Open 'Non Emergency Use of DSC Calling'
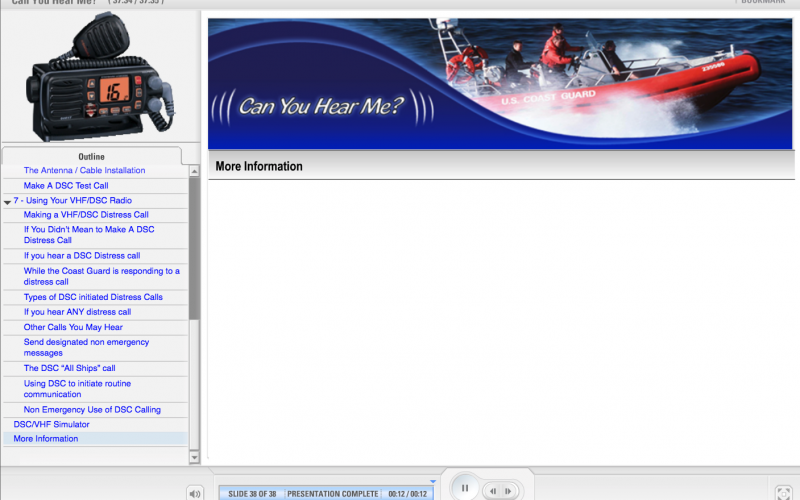The width and height of the screenshot is (800, 500). tap(92, 410)
